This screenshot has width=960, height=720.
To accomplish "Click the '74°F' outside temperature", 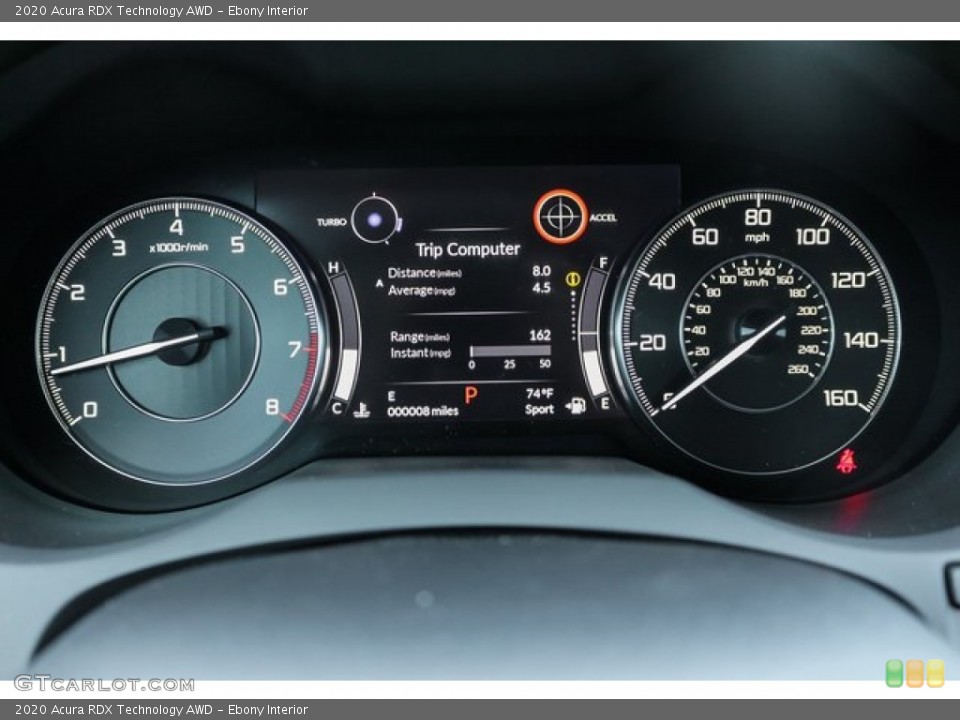I will click(x=539, y=393).
